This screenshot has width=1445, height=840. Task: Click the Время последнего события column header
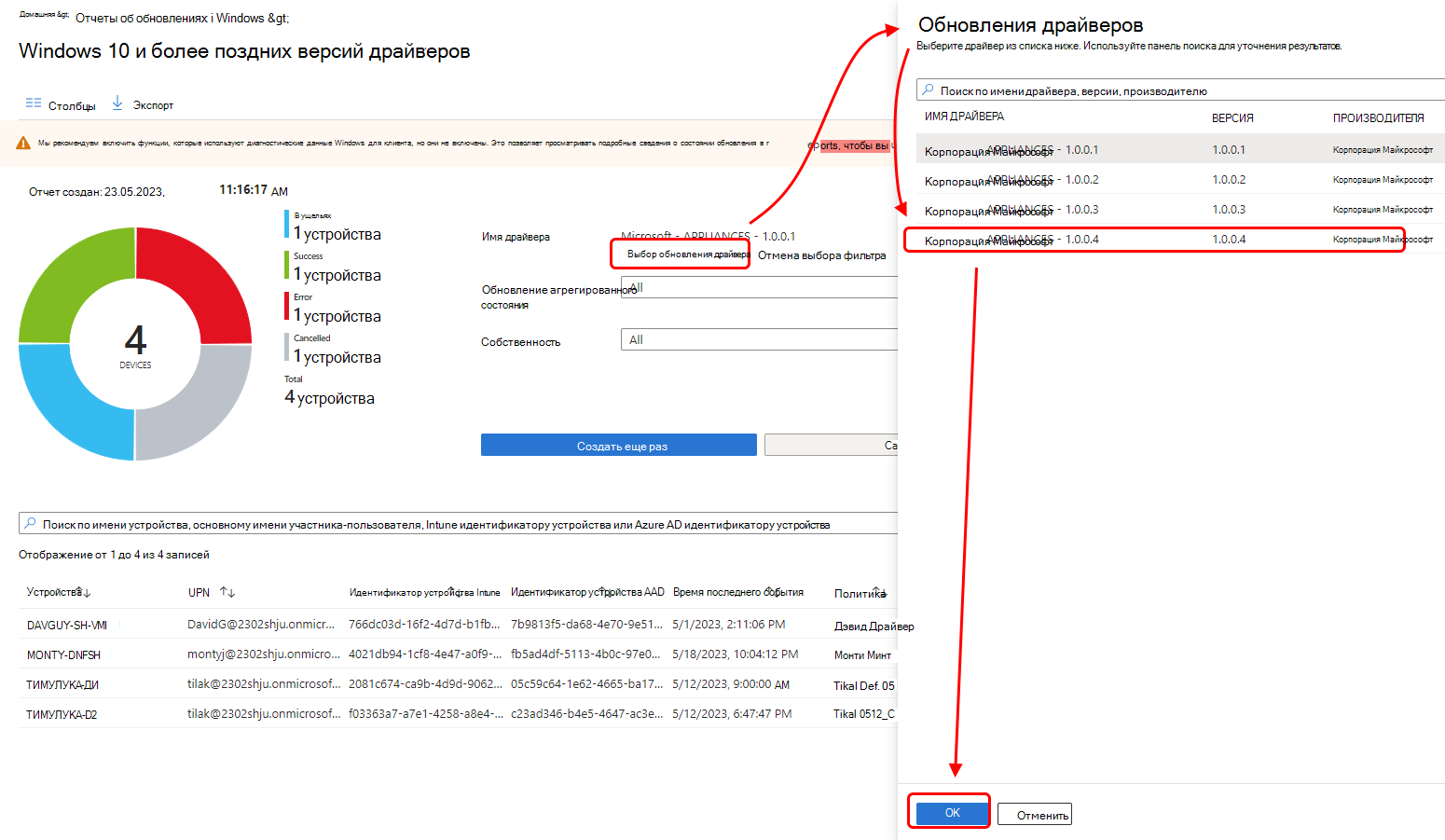[x=737, y=592]
